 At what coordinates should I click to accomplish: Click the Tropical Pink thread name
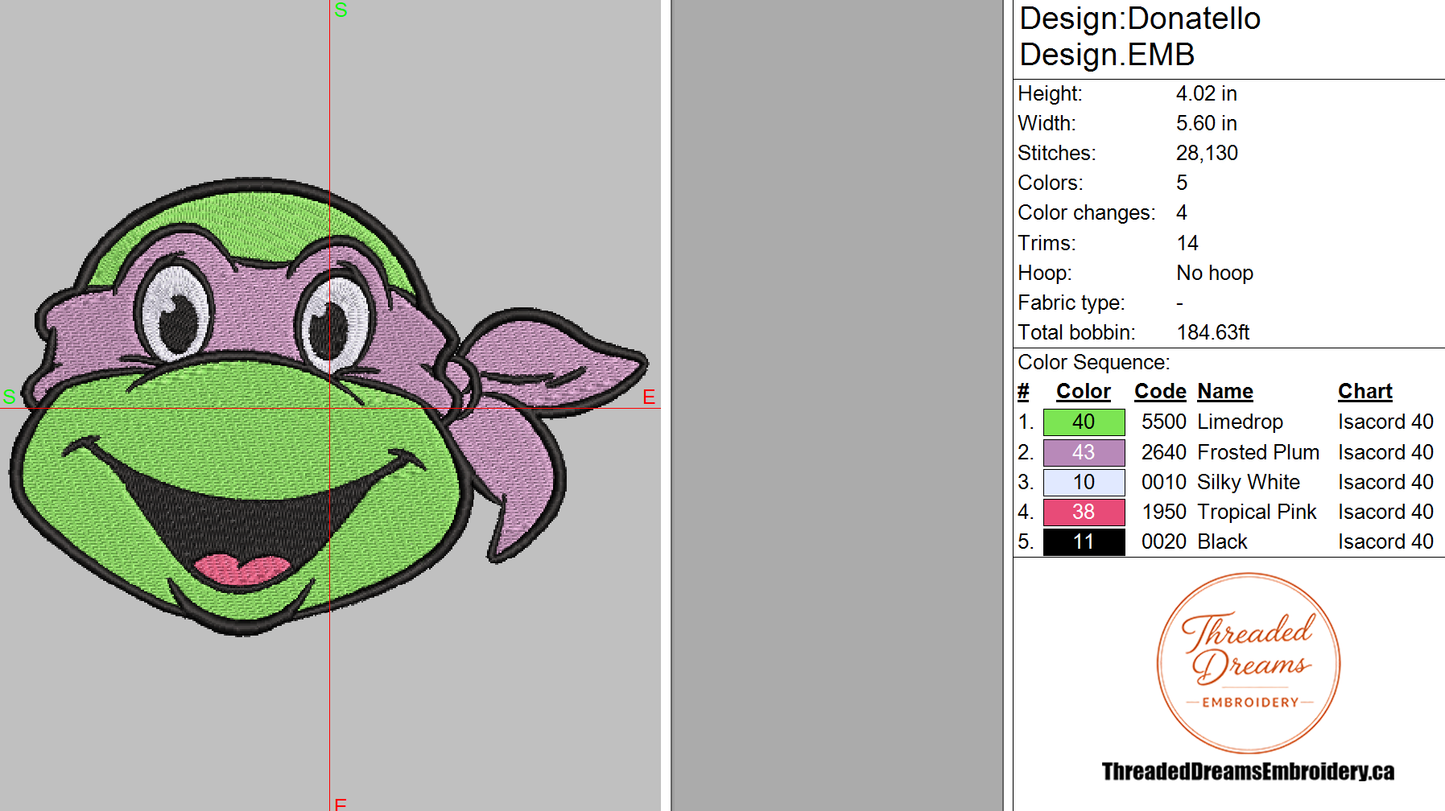click(1257, 512)
